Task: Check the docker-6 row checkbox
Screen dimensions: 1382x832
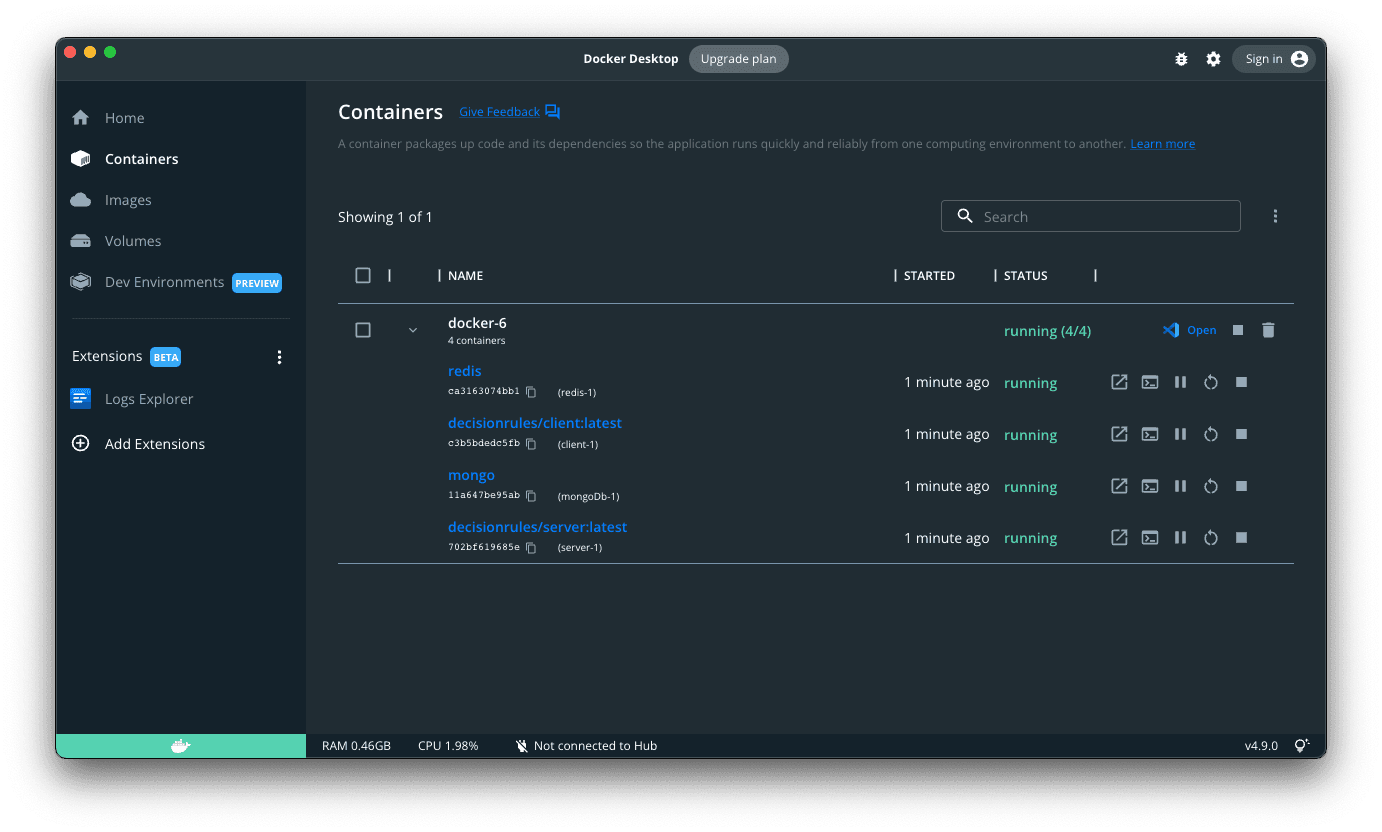Action: pyautogui.click(x=363, y=330)
